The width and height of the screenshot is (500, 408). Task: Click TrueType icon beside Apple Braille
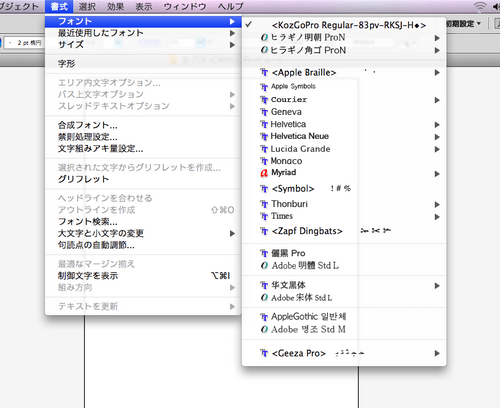(264, 72)
